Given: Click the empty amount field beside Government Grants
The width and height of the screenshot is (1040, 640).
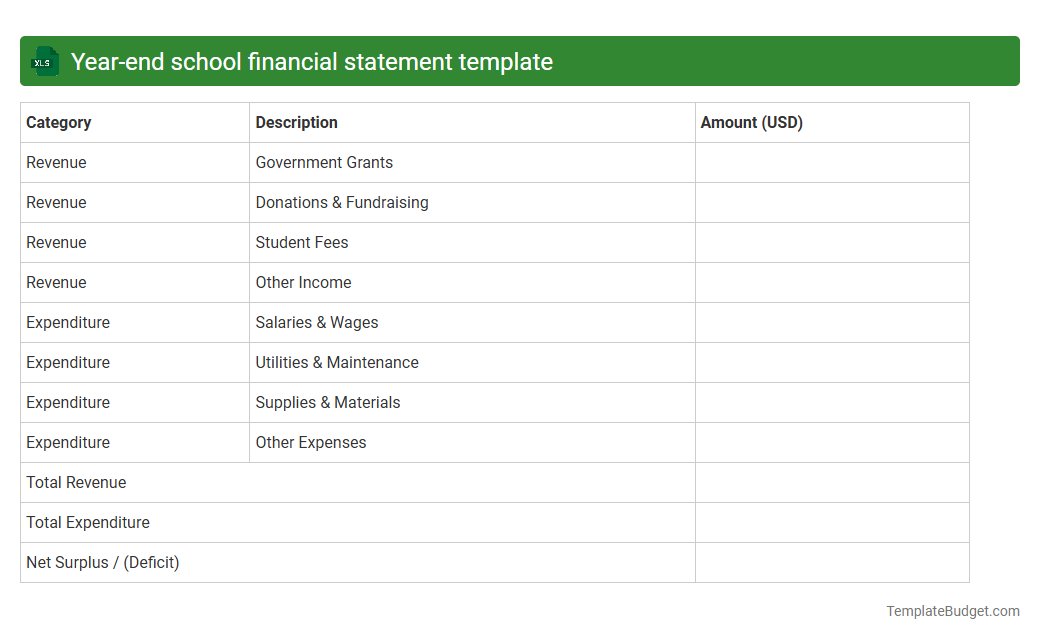Looking at the screenshot, I should coord(832,162).
